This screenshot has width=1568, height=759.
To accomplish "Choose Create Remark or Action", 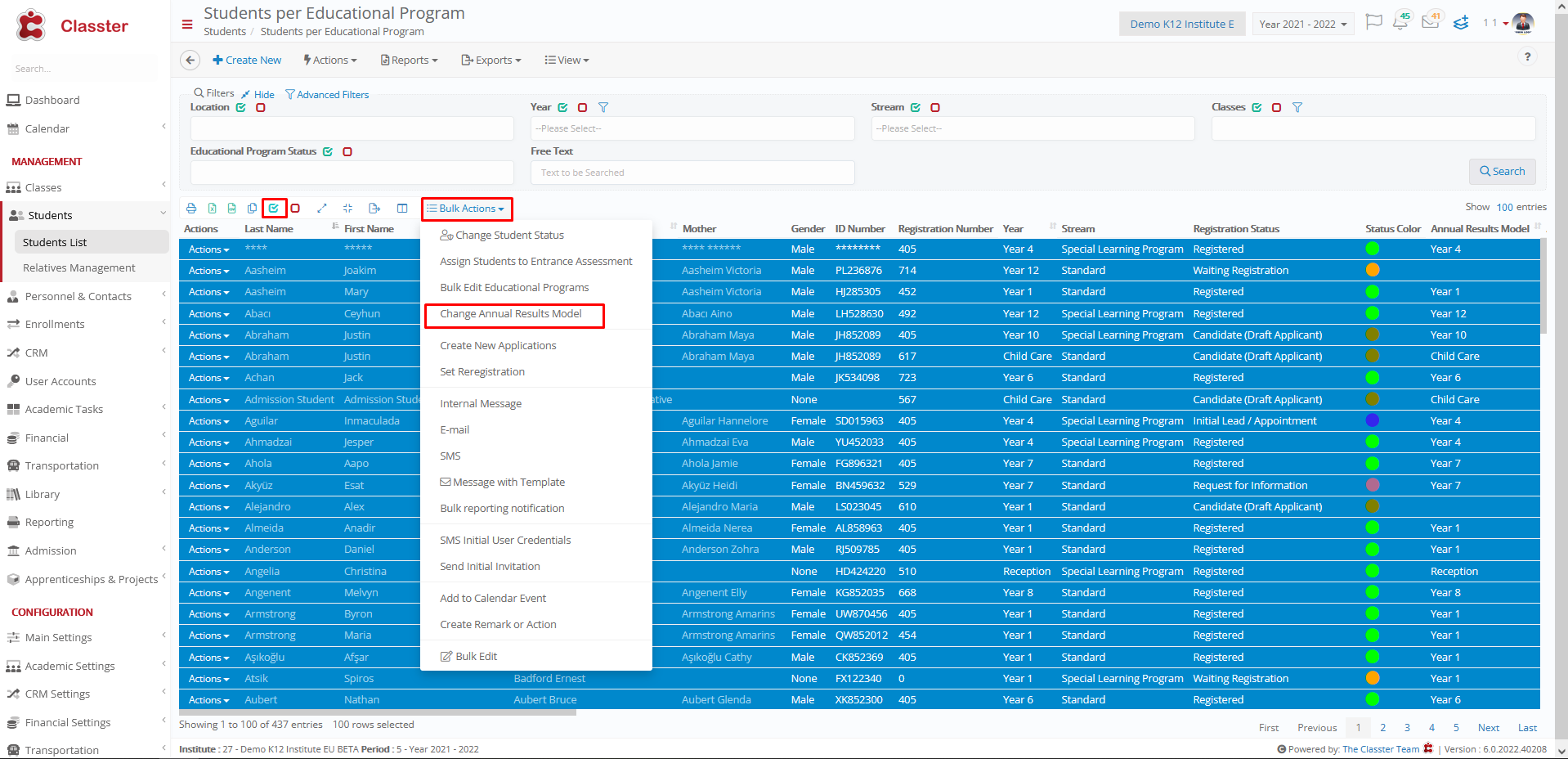I will click(498, 625).
